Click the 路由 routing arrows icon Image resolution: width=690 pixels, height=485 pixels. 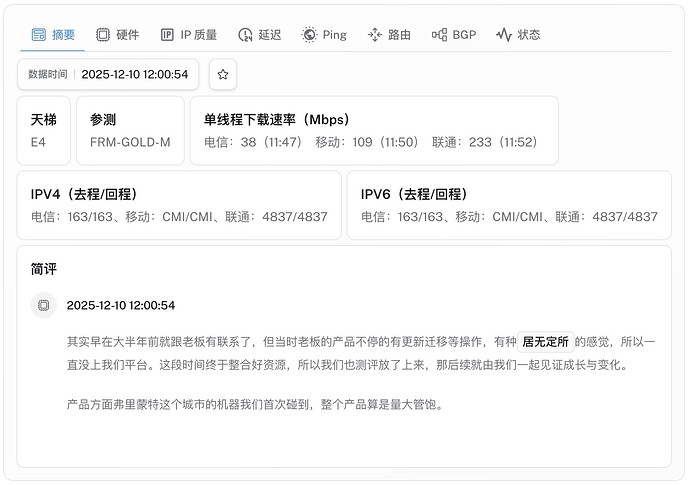point(375,35)
